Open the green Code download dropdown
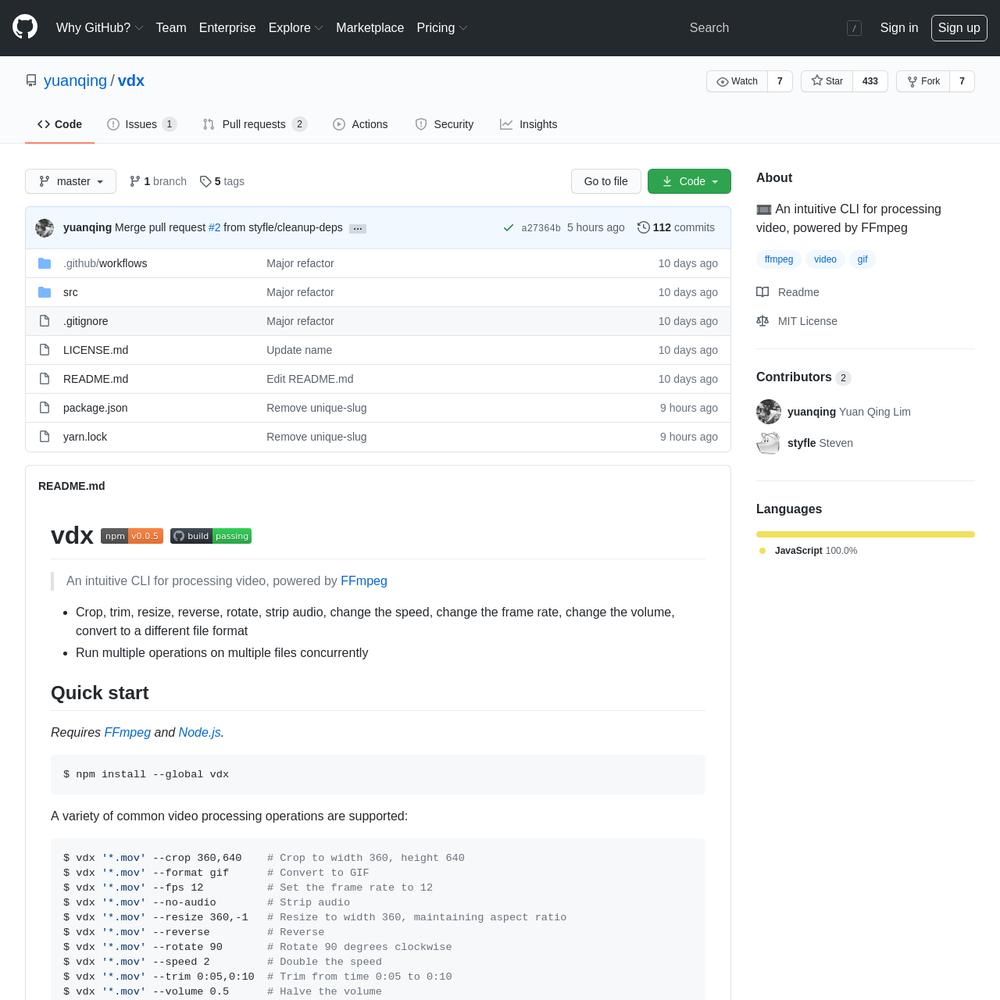The image size is (1000, 1000). pos(689,181)
